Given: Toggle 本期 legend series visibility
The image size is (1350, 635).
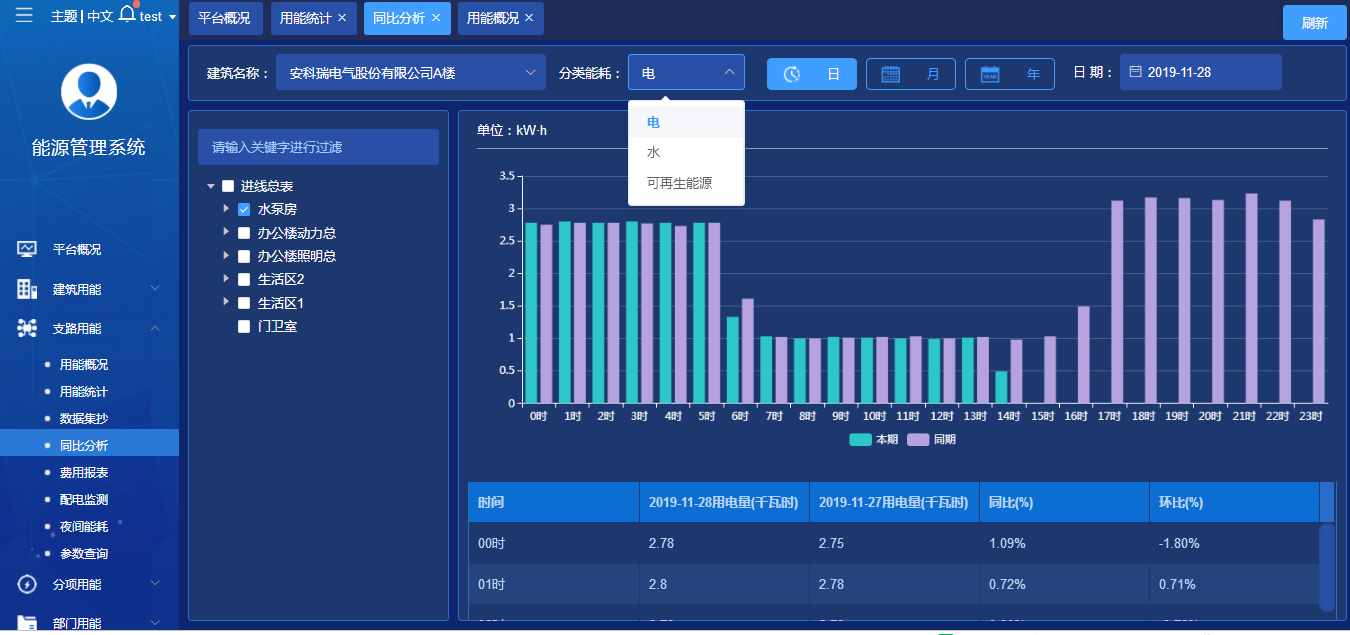Looking at the screenshot, I should pyautogui.click(x=874, y=439).
